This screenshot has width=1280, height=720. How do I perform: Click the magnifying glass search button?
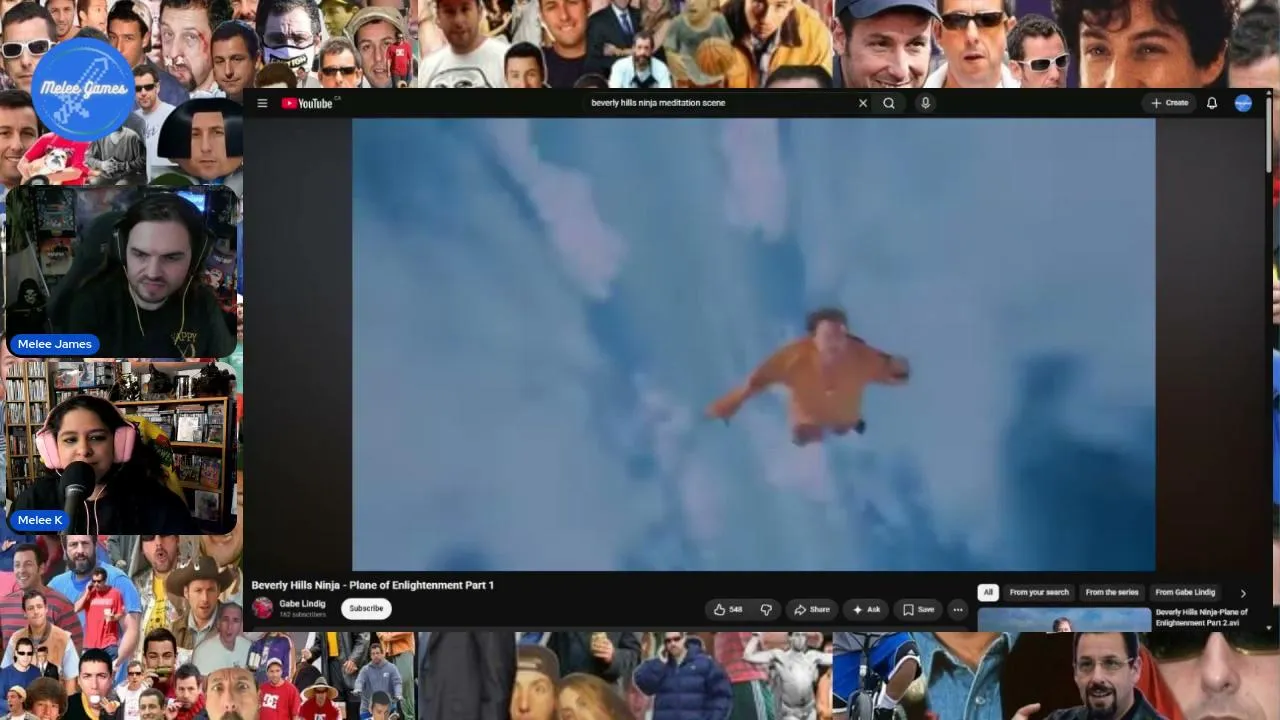tap(889, 103)
